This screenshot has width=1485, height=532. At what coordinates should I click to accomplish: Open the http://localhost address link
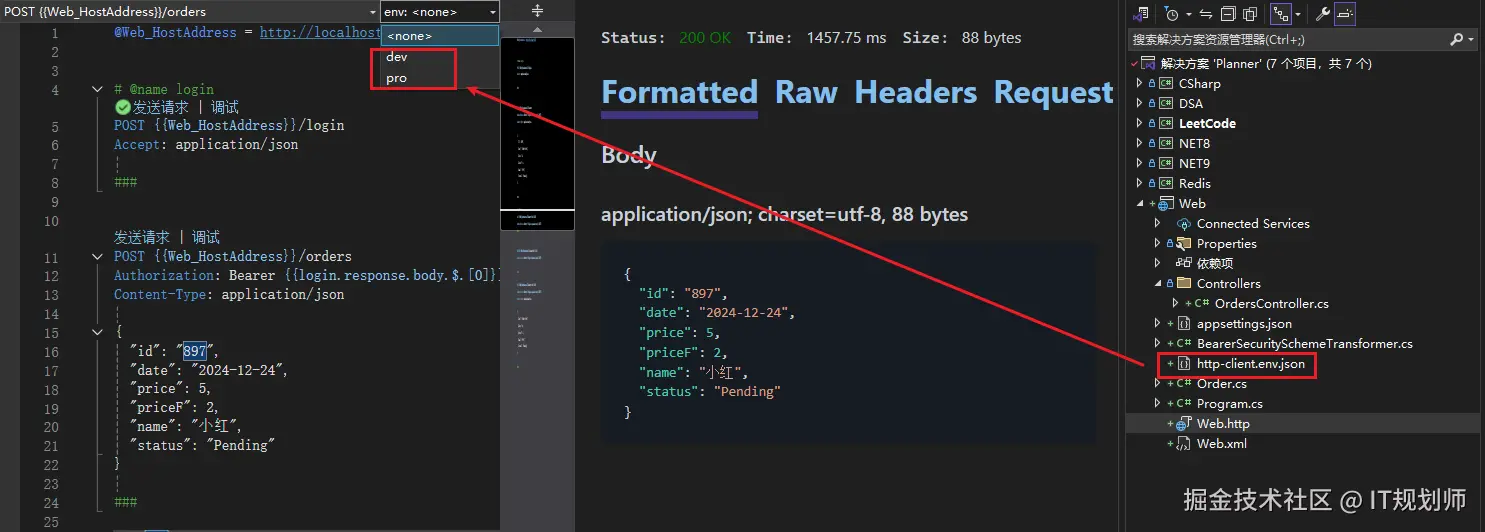point(320,32)
